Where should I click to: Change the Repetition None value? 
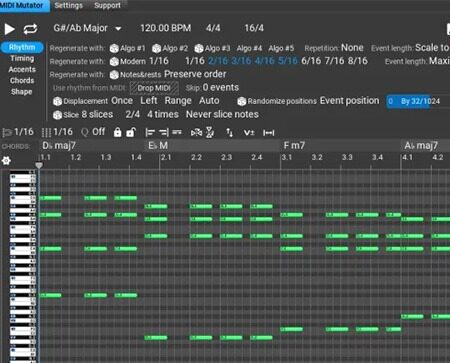(352, 48)
